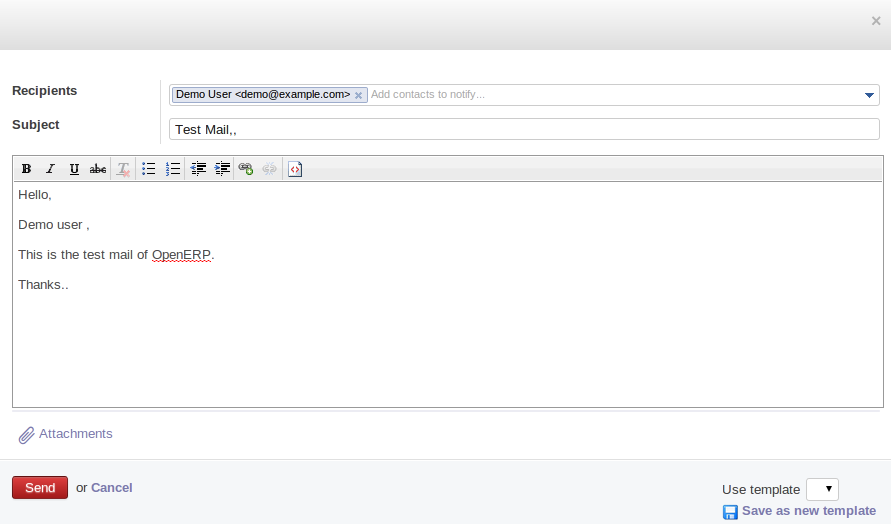Apply strikethrough to text
Screen dimensions: 891x524
(98, 169)
